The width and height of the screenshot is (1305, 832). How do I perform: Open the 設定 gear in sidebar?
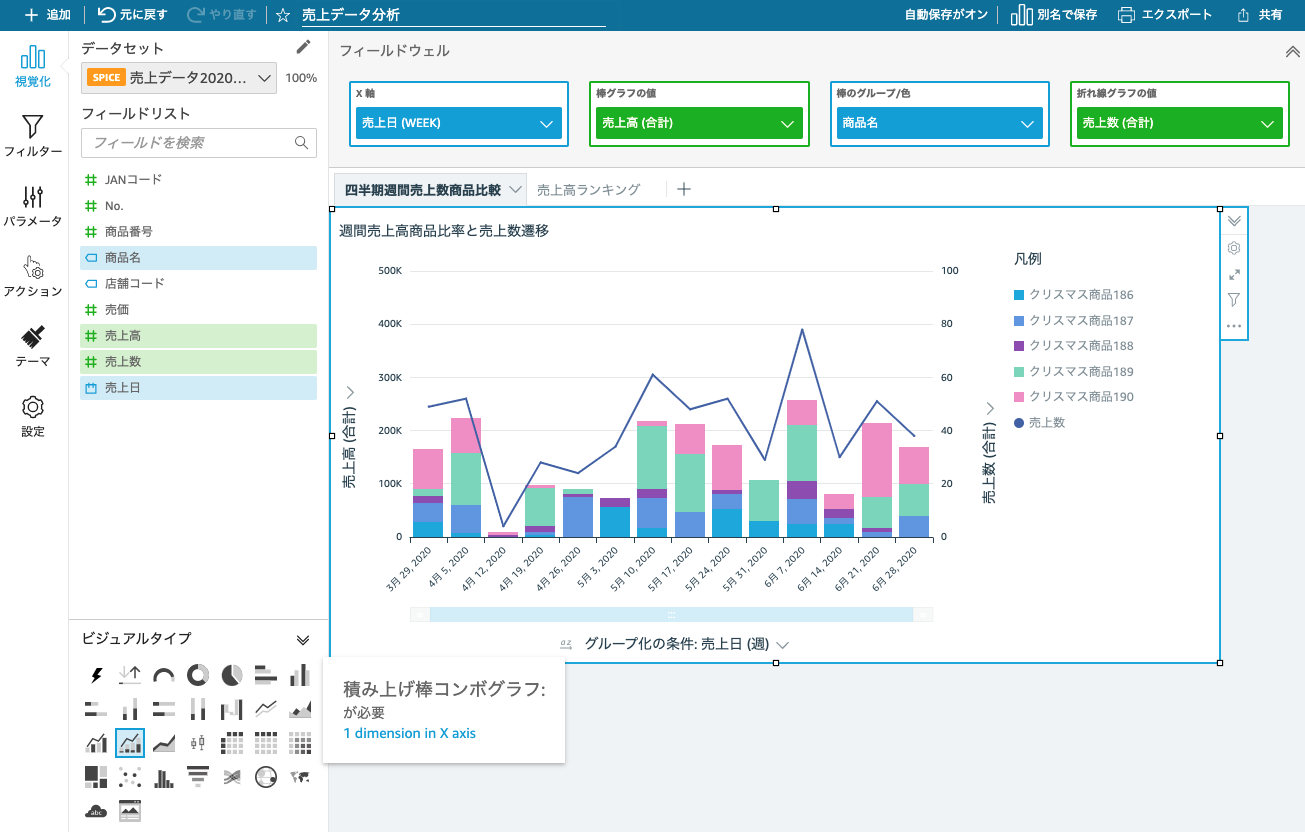(33, 416)
